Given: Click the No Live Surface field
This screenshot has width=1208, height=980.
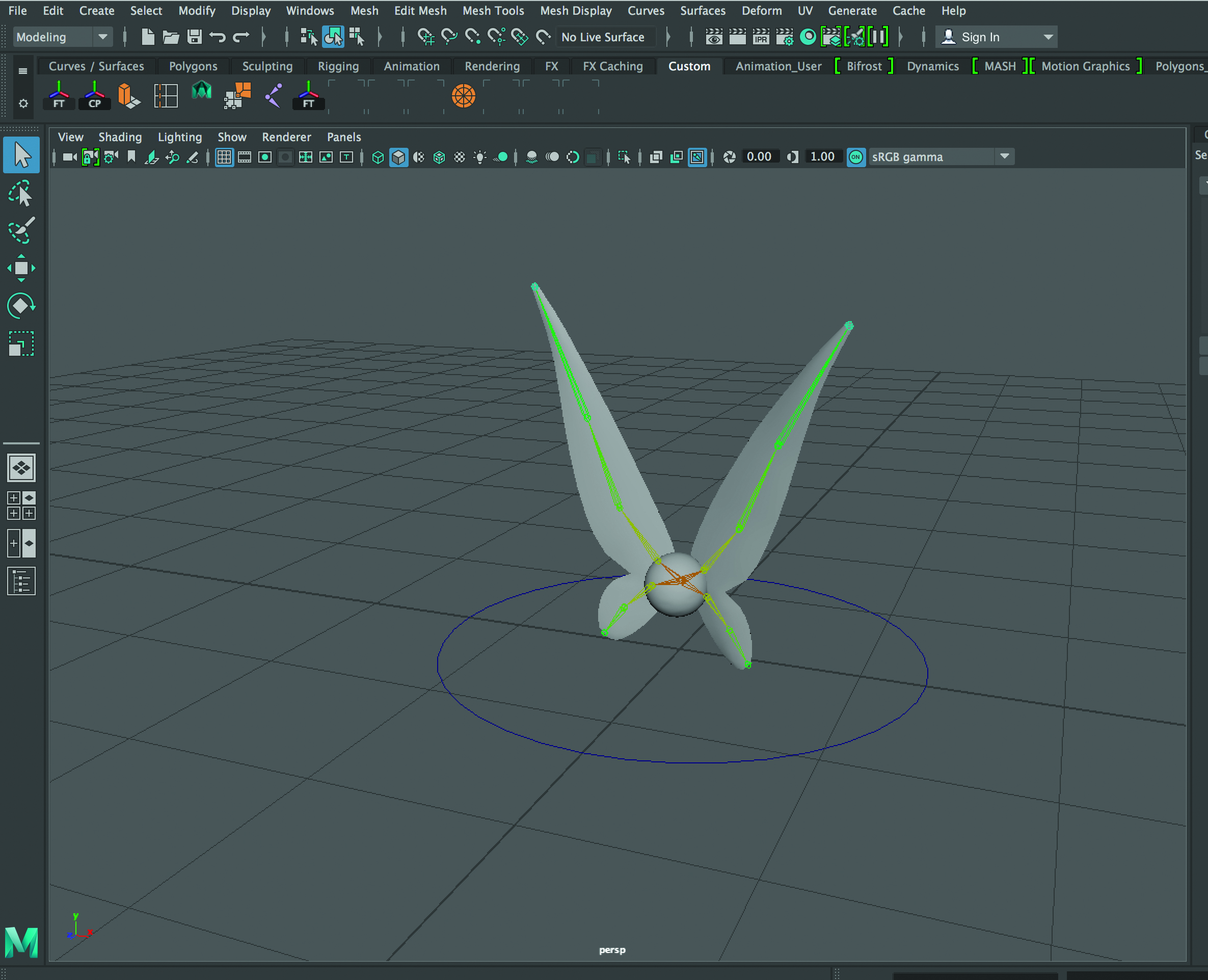Looking at the screenshot, I should (603, 37).
